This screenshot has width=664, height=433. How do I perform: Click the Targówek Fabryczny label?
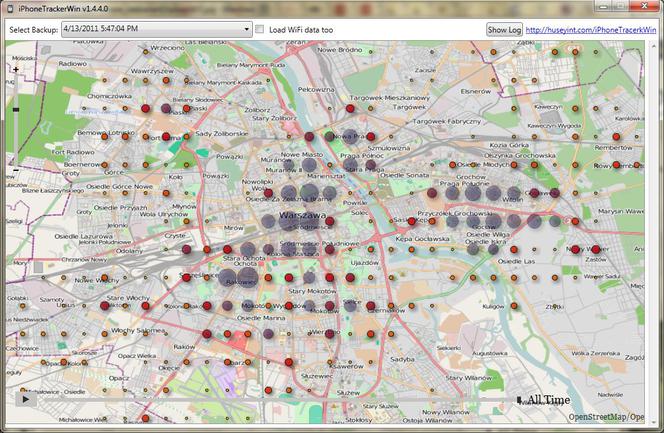pos(447,121)
